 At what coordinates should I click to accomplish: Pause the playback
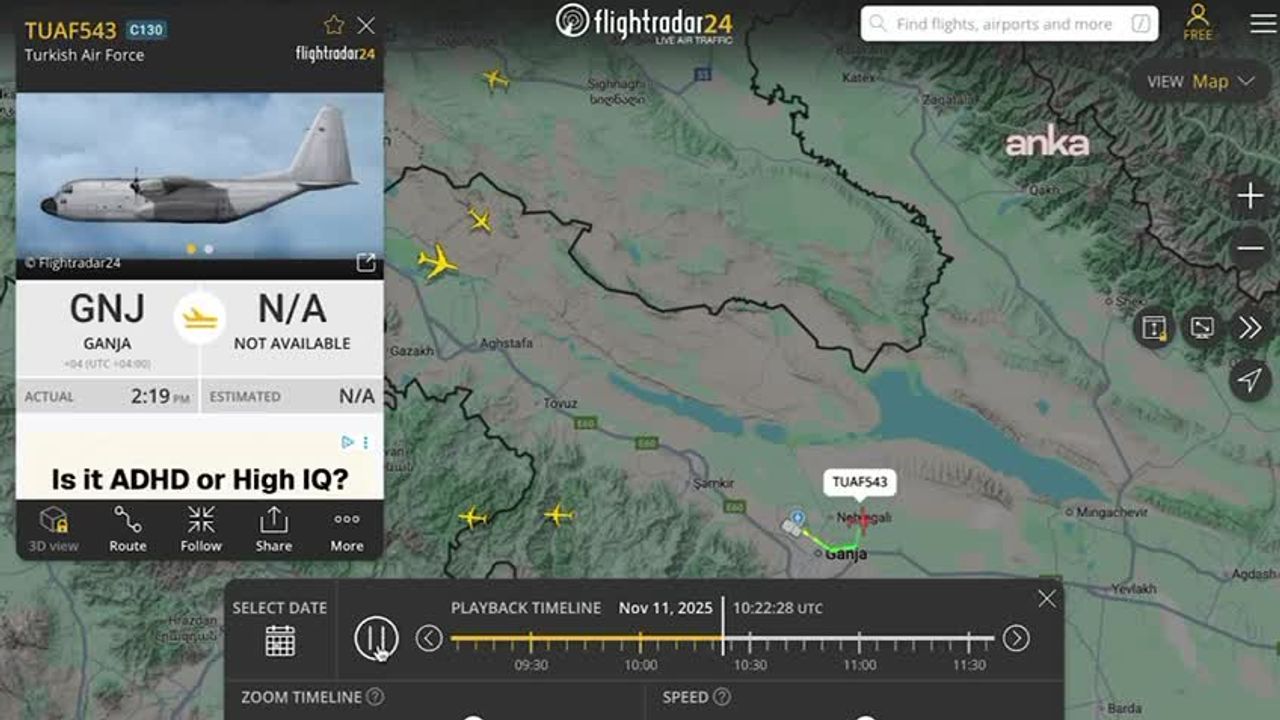(x=376, y=638)
